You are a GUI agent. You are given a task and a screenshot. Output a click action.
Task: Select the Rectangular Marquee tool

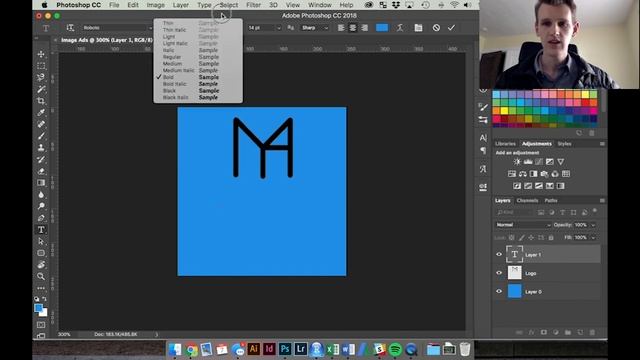tap(41, 66)
